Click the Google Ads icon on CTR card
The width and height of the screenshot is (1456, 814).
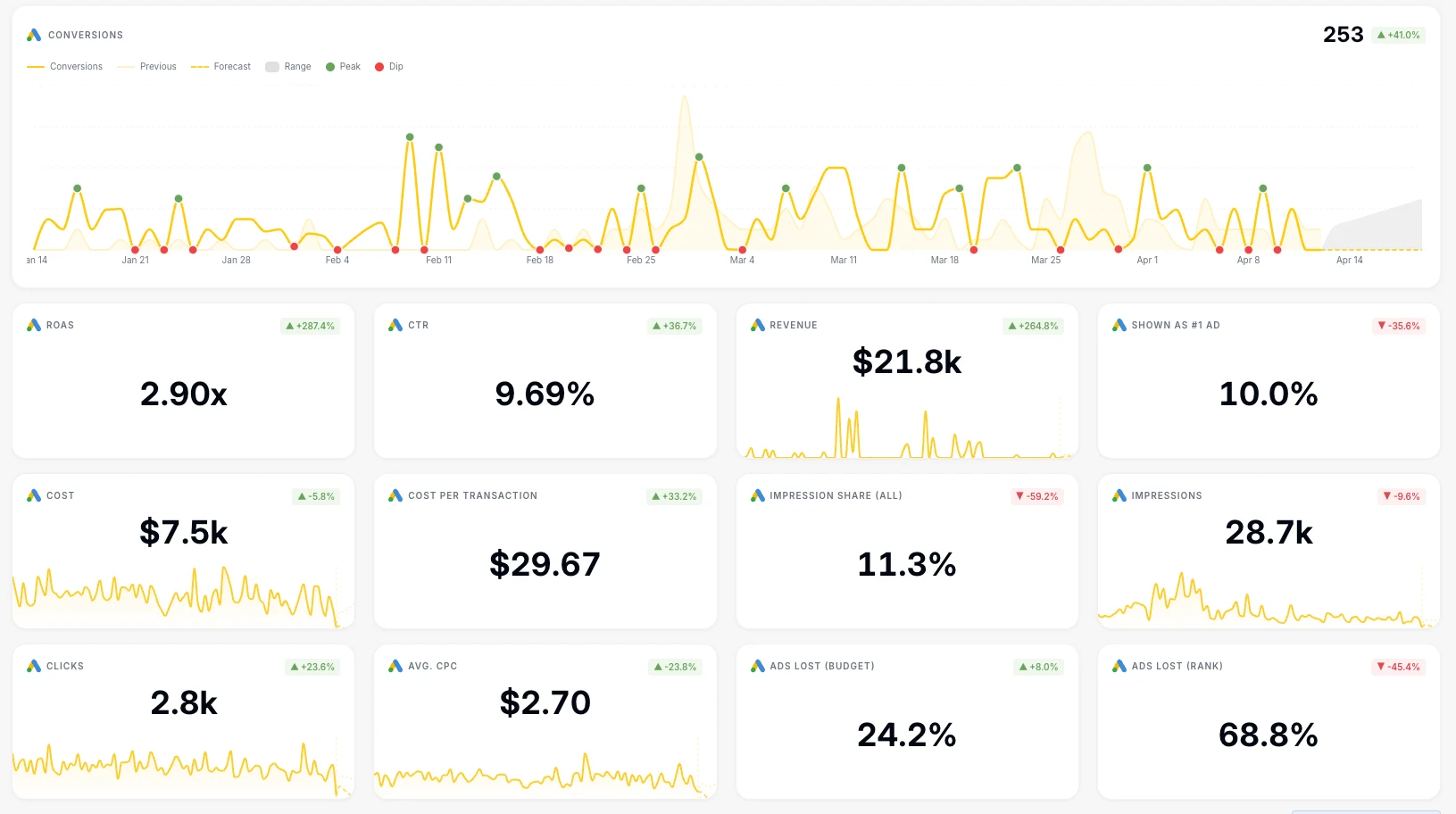[395, 325]
